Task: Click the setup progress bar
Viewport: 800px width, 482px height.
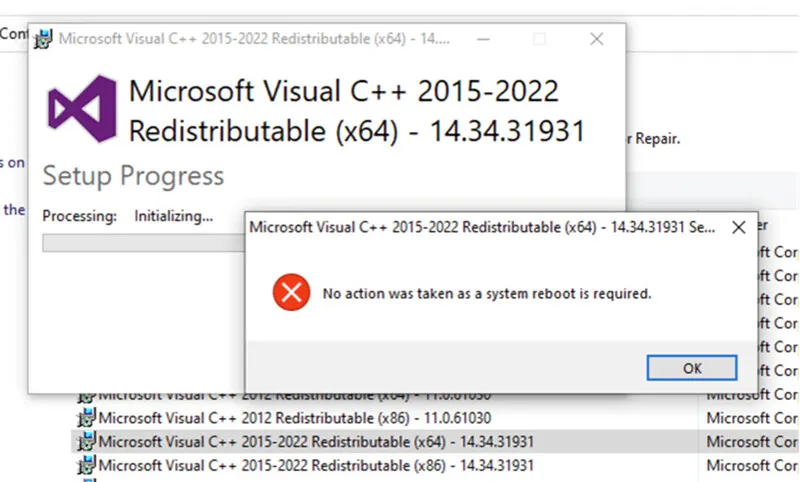Action: (140, 243)
